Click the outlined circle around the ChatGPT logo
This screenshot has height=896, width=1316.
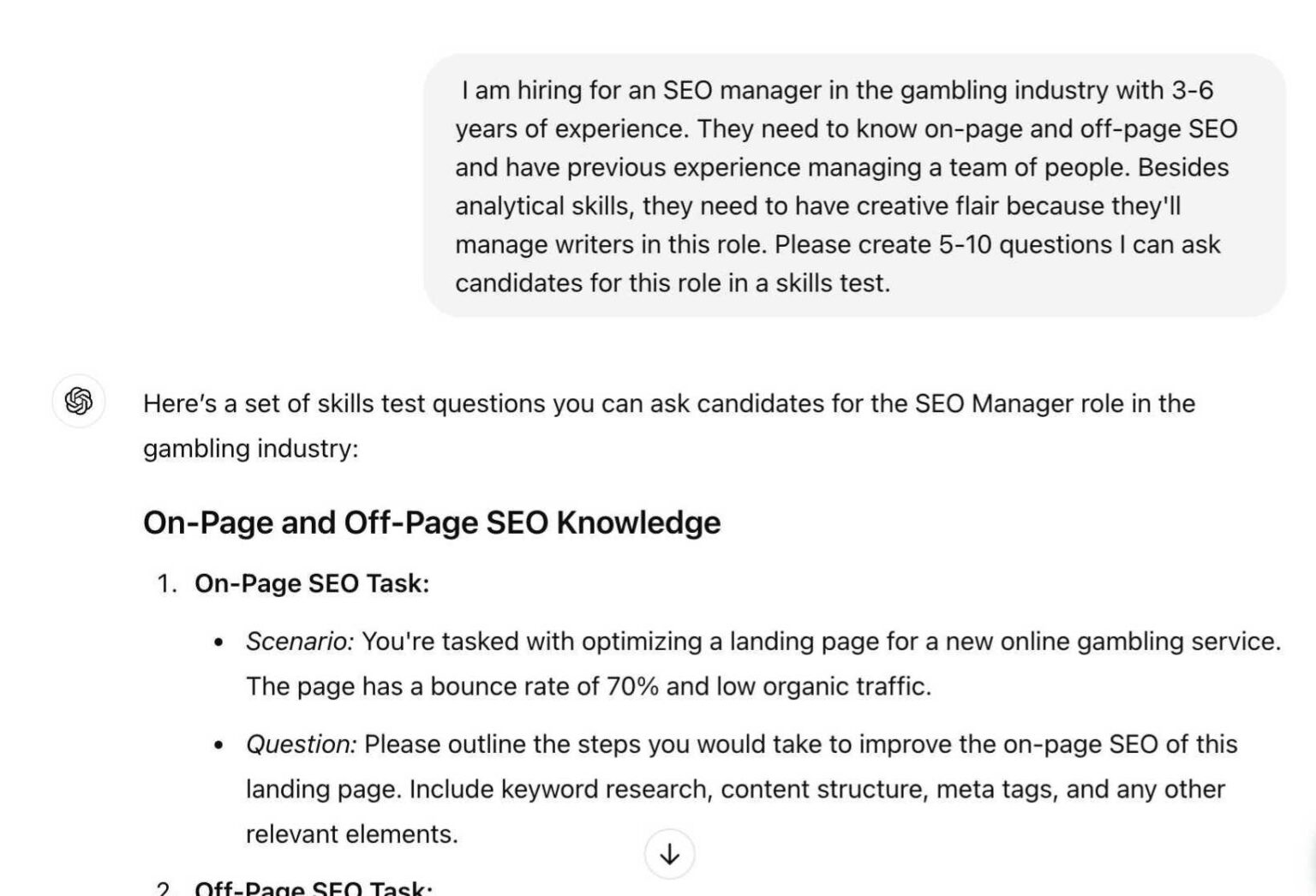[78, 403]
